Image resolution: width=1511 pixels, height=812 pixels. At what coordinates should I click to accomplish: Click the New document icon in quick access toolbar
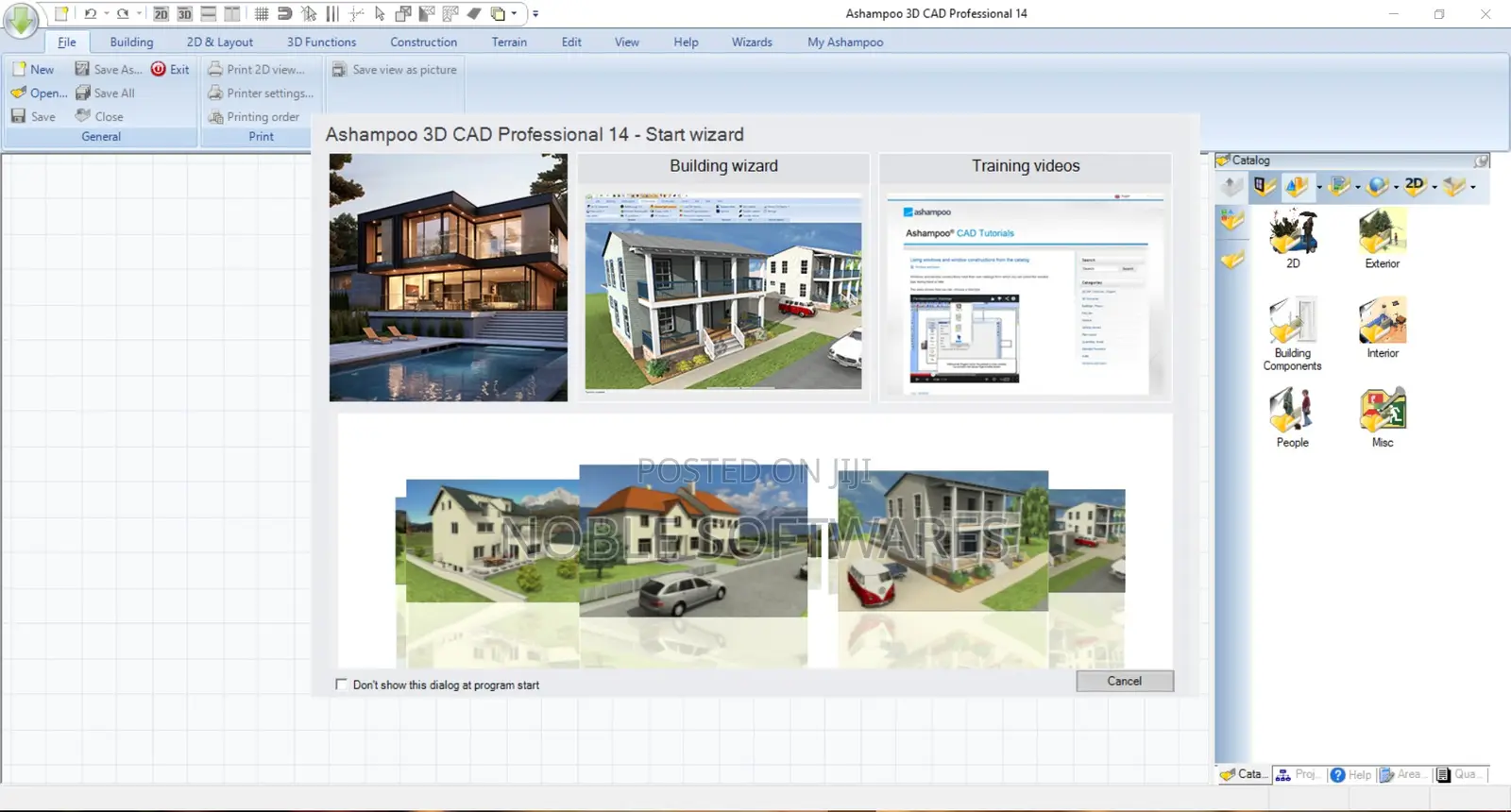click(x=61, y=13)
